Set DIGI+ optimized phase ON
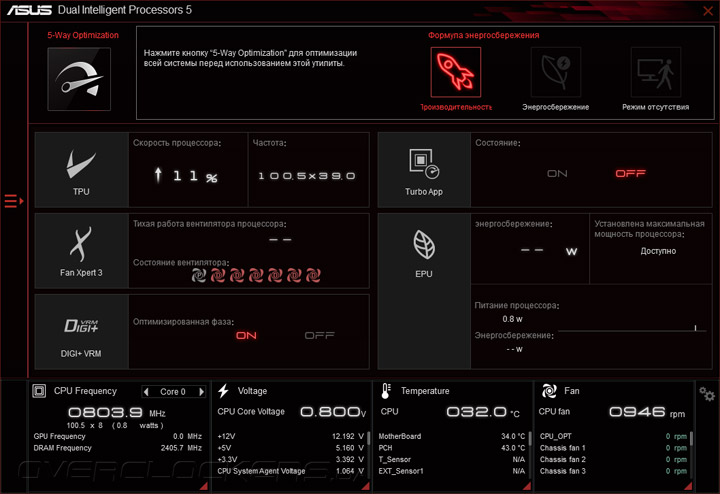Viewport: 720px width, 494px height. pyautogui.click(x=246, y=336)
